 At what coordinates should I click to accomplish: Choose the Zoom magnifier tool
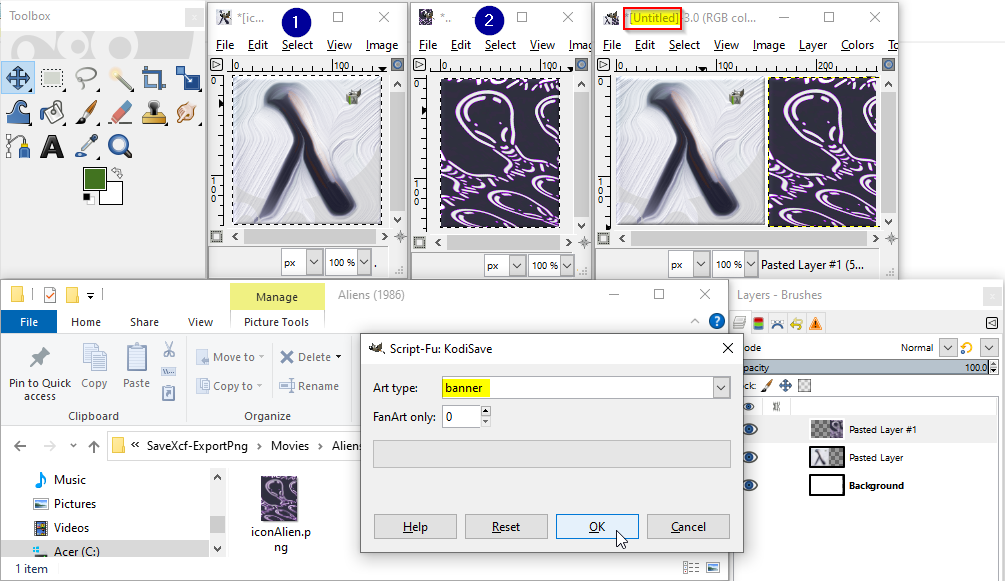(x=120, y=147)
